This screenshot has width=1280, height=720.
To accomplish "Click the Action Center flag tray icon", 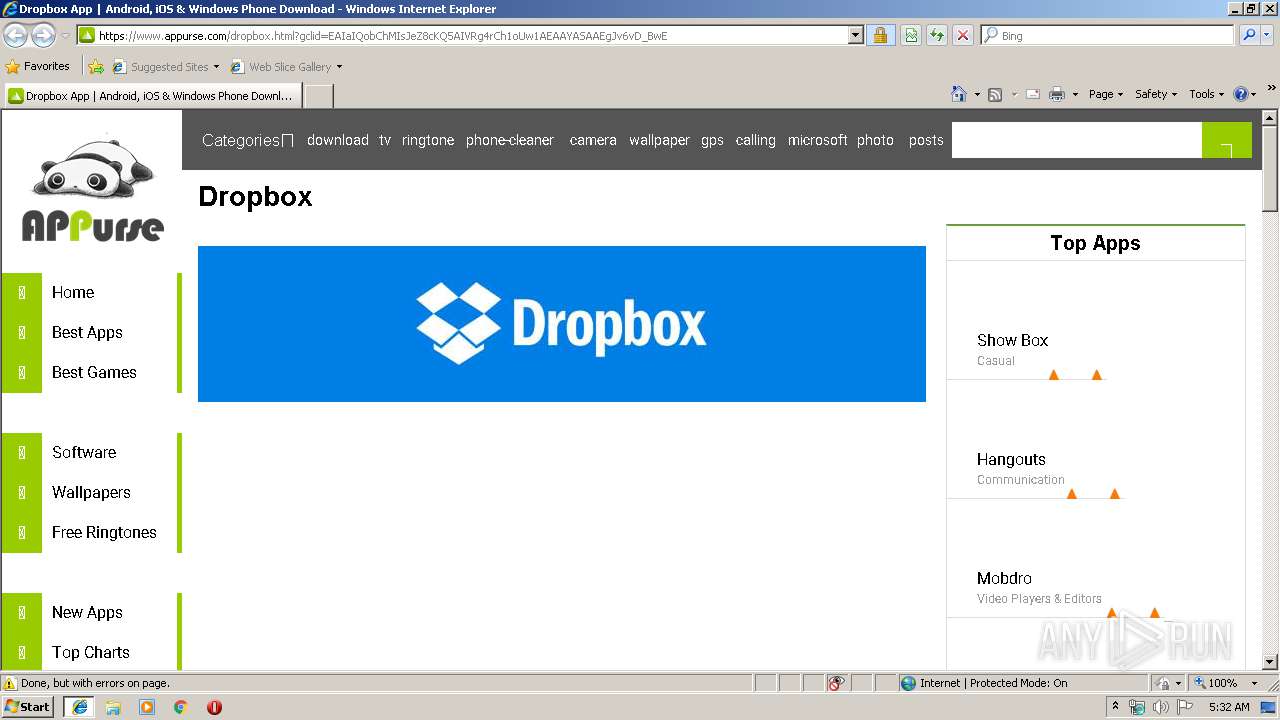I will pyautogui.click(x=1185, y=707).
